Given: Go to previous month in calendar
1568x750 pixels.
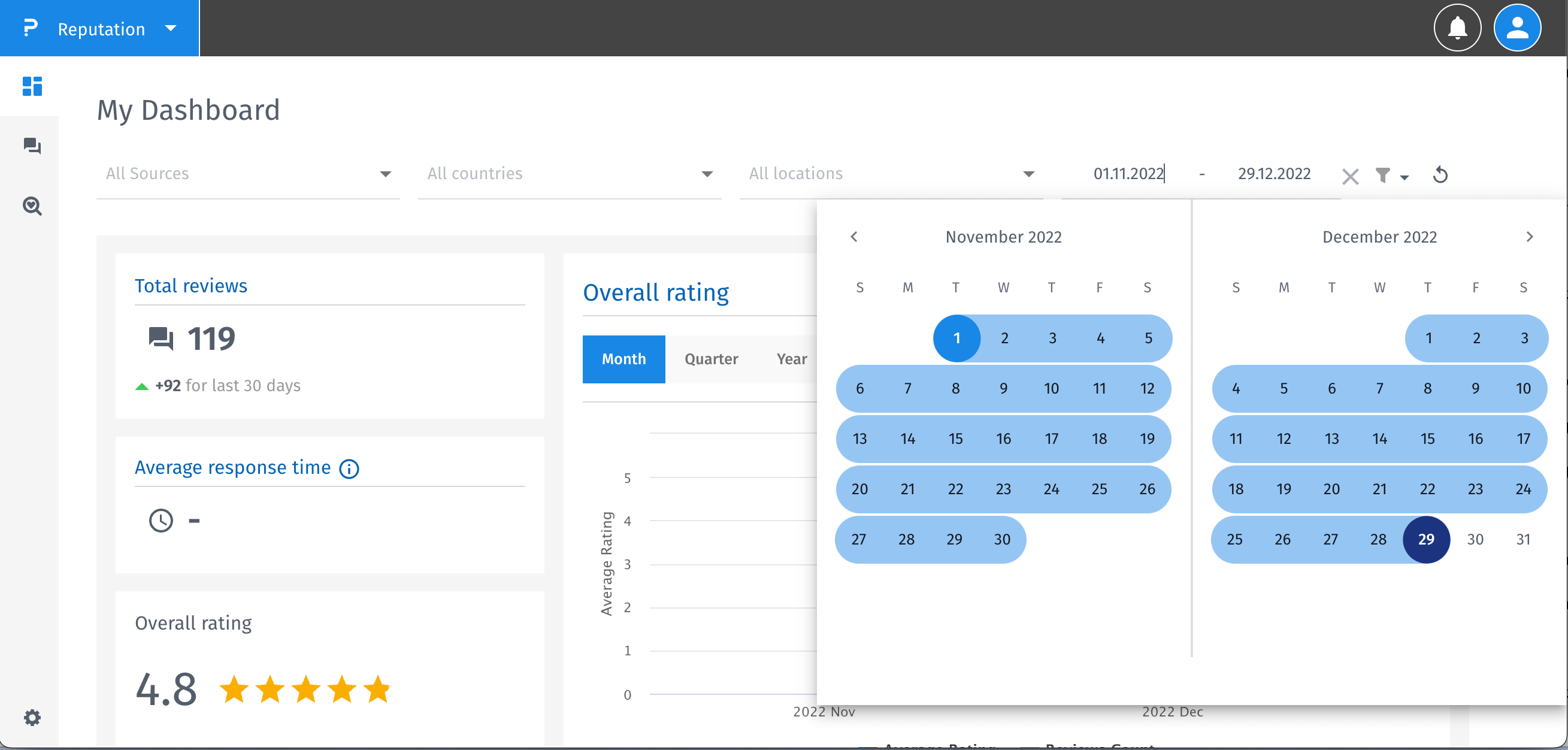Looking at the screenshot, I should (x=853, y=237).
